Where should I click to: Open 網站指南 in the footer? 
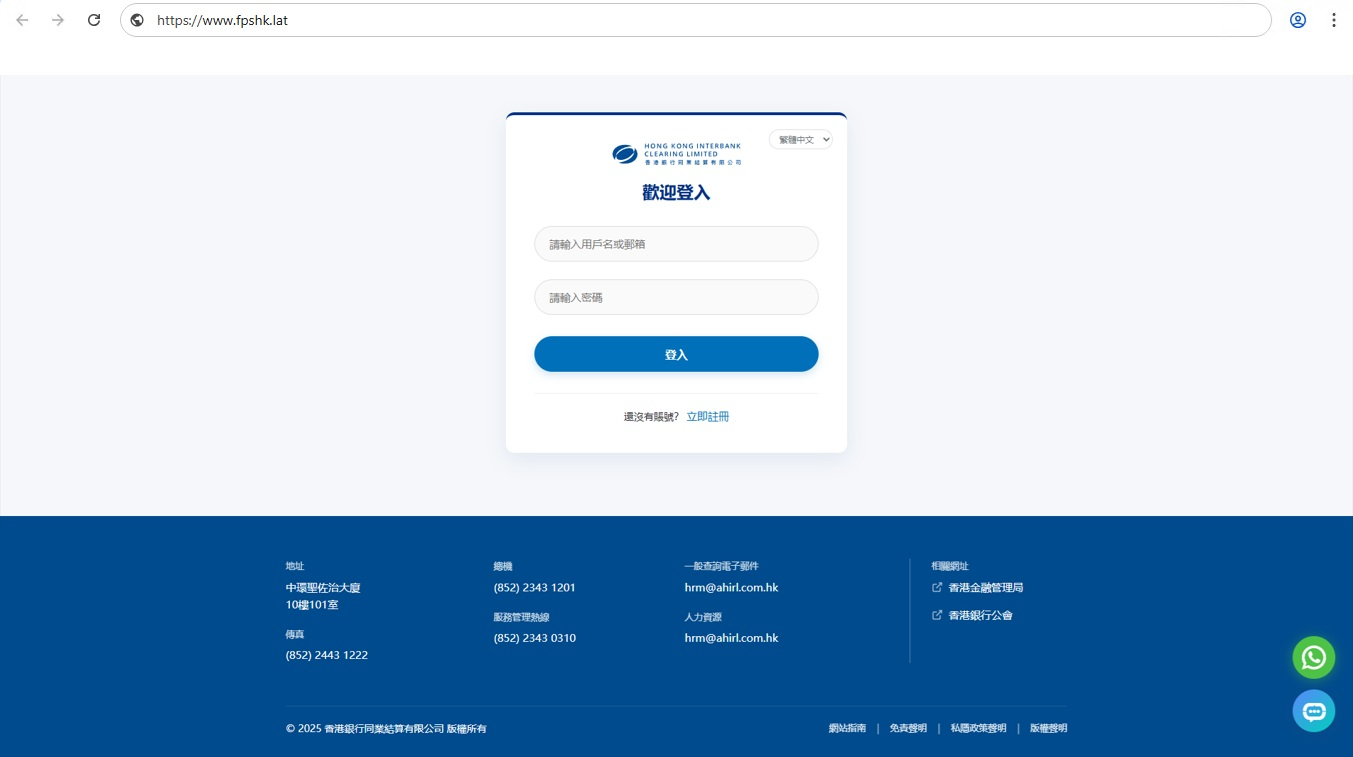(847, 729)
